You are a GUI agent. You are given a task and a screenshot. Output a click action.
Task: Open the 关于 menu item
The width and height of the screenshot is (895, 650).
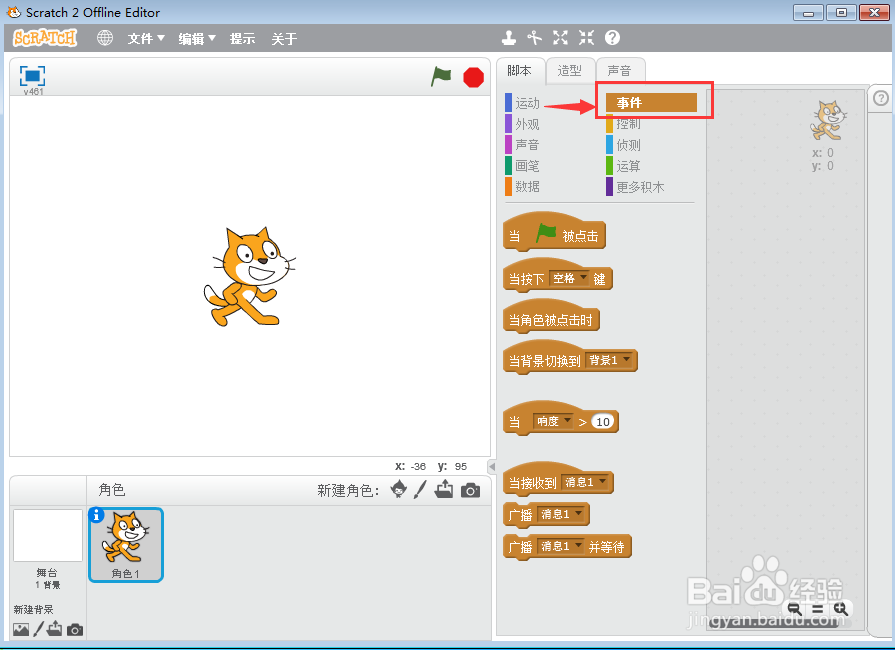(284, 38)
